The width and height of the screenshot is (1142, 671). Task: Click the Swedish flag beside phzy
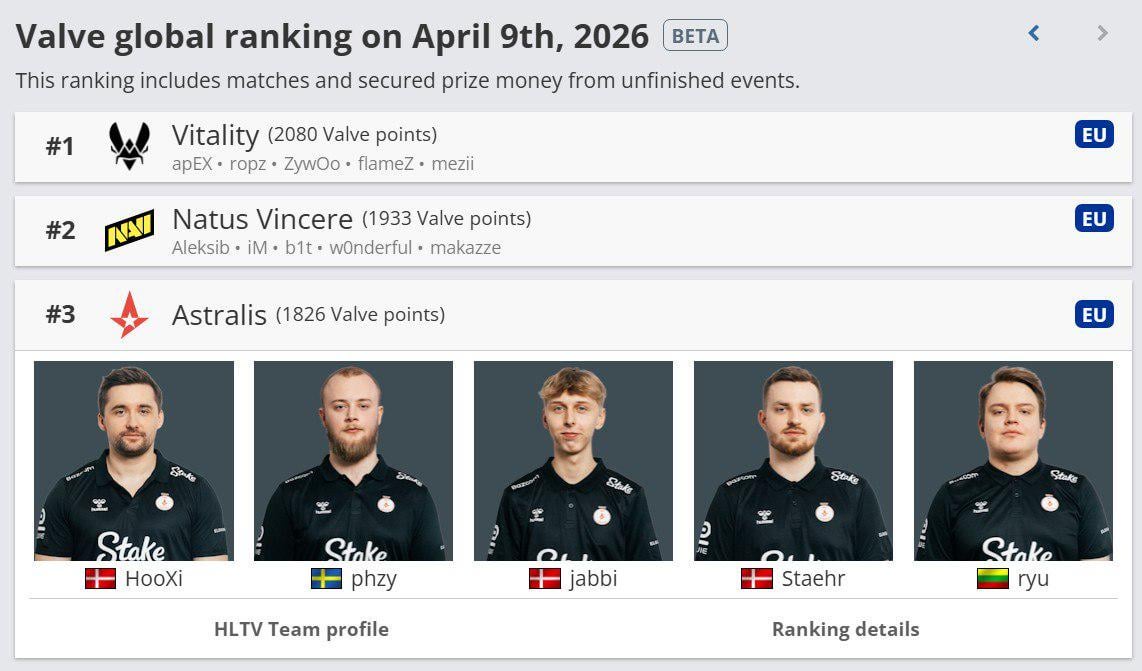click(x=326, y=578)
